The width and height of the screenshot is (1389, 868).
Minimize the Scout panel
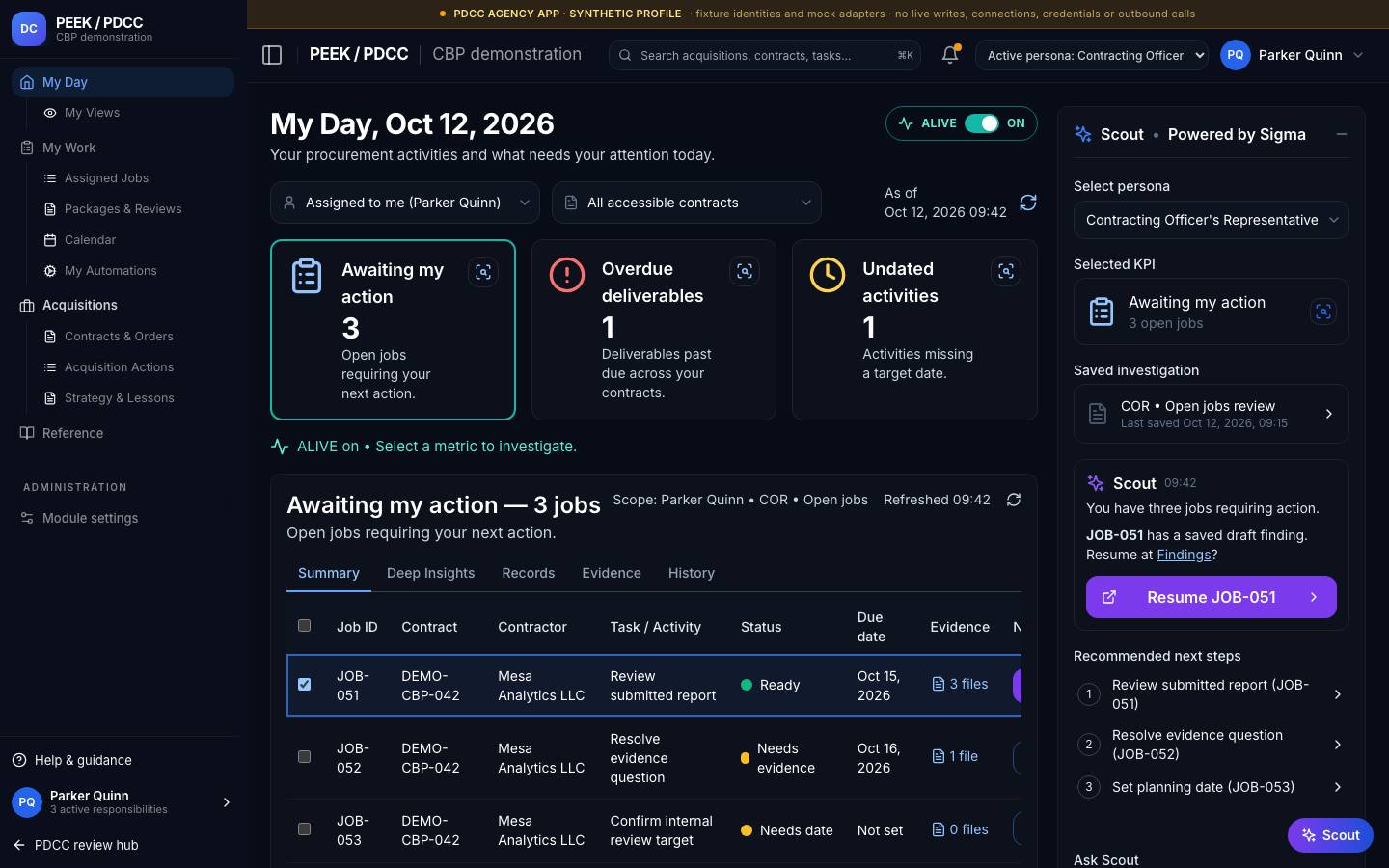(1342, 134)
